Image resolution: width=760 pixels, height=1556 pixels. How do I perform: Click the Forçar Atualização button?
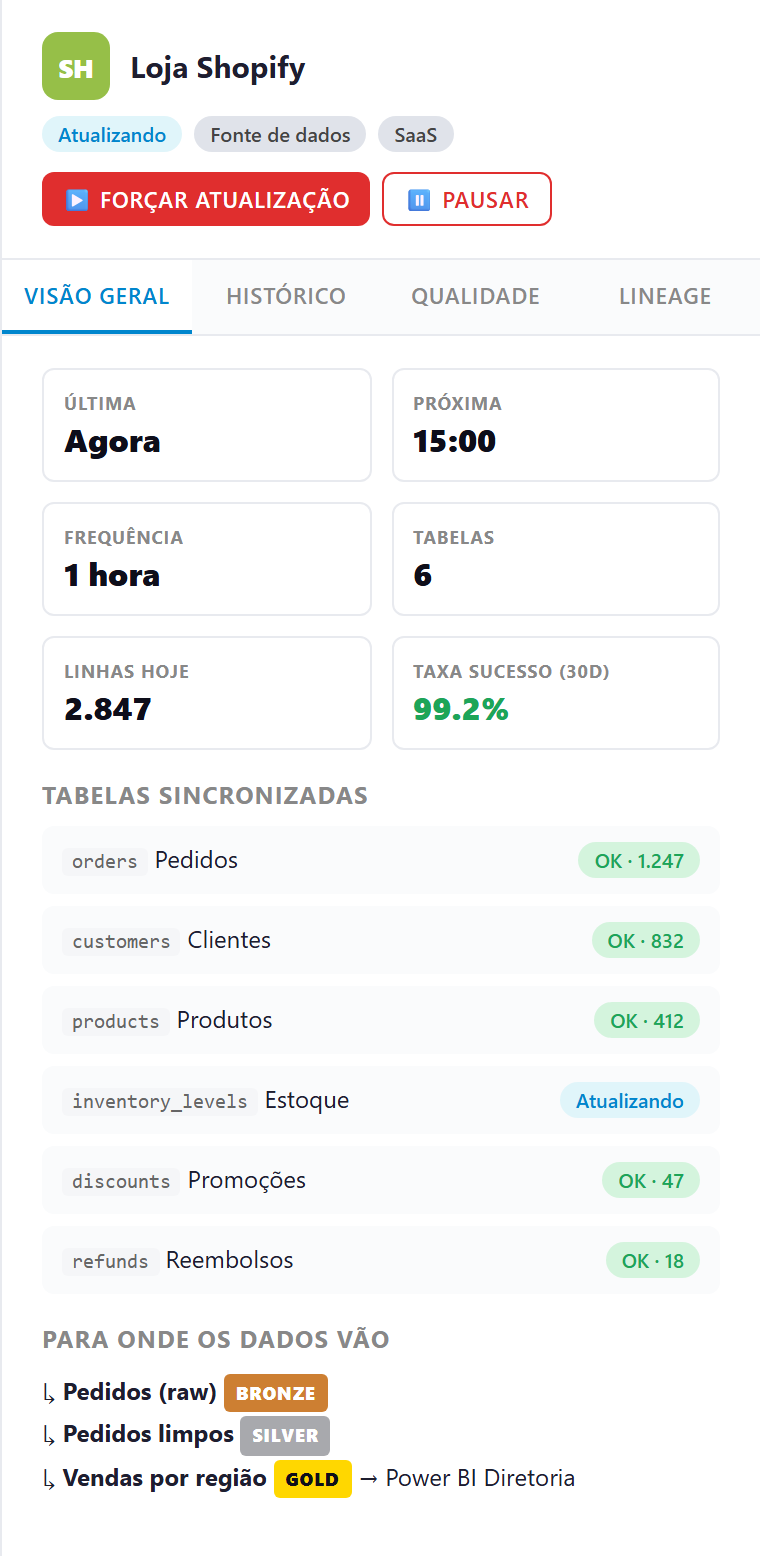(x=206, y=199)
